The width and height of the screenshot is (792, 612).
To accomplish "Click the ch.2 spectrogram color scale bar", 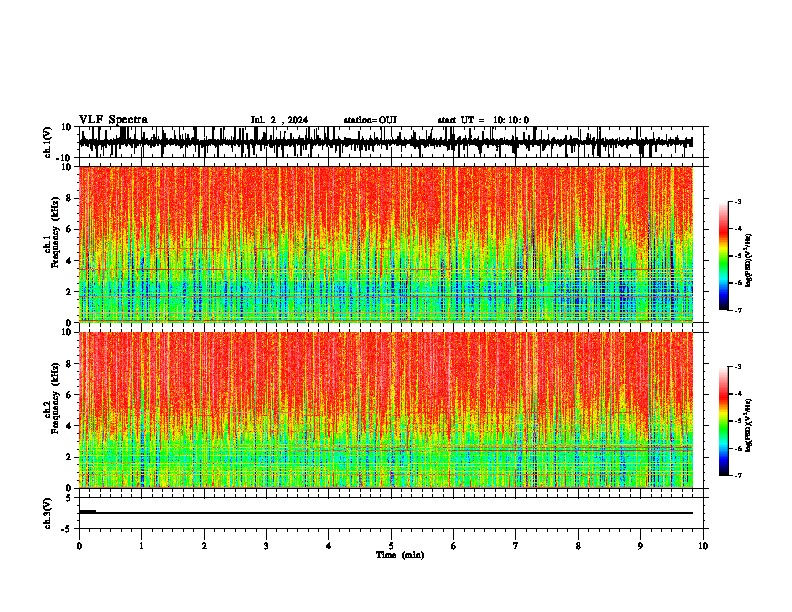I will coord(724,421).
